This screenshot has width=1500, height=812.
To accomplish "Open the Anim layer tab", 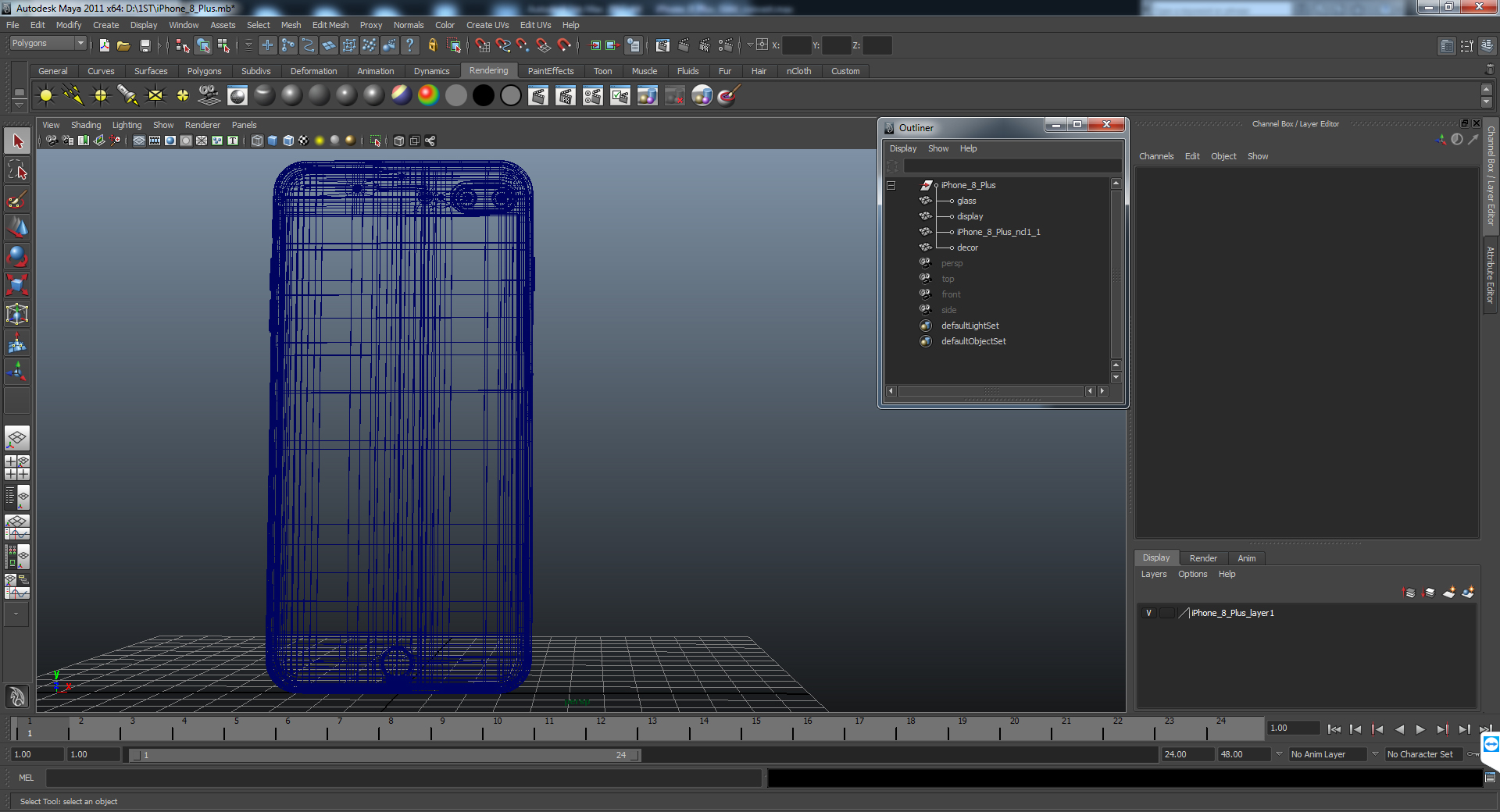I will pyautogui.click(x=1246, y=558).
